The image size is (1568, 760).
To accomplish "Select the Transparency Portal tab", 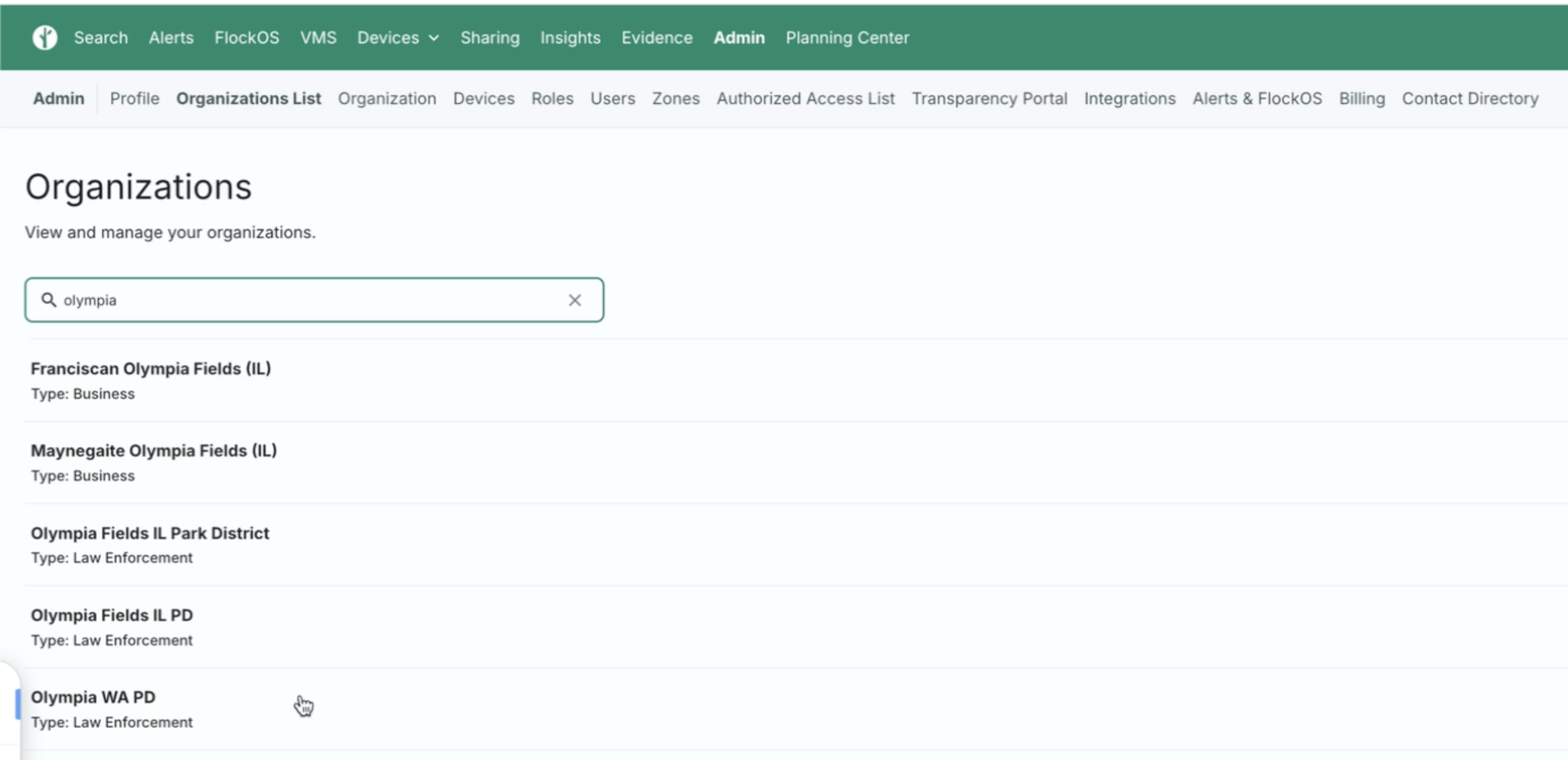I will (989, 98).
